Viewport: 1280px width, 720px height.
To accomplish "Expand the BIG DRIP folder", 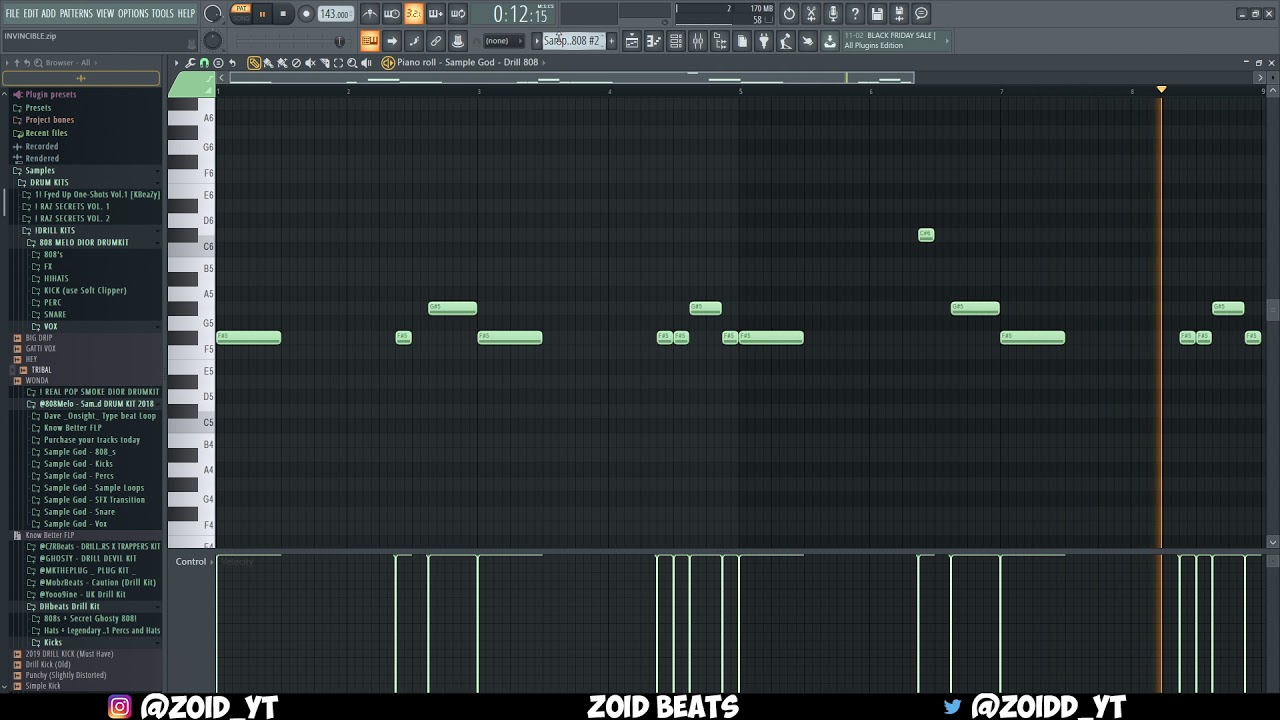I will [x=38, y=338].
